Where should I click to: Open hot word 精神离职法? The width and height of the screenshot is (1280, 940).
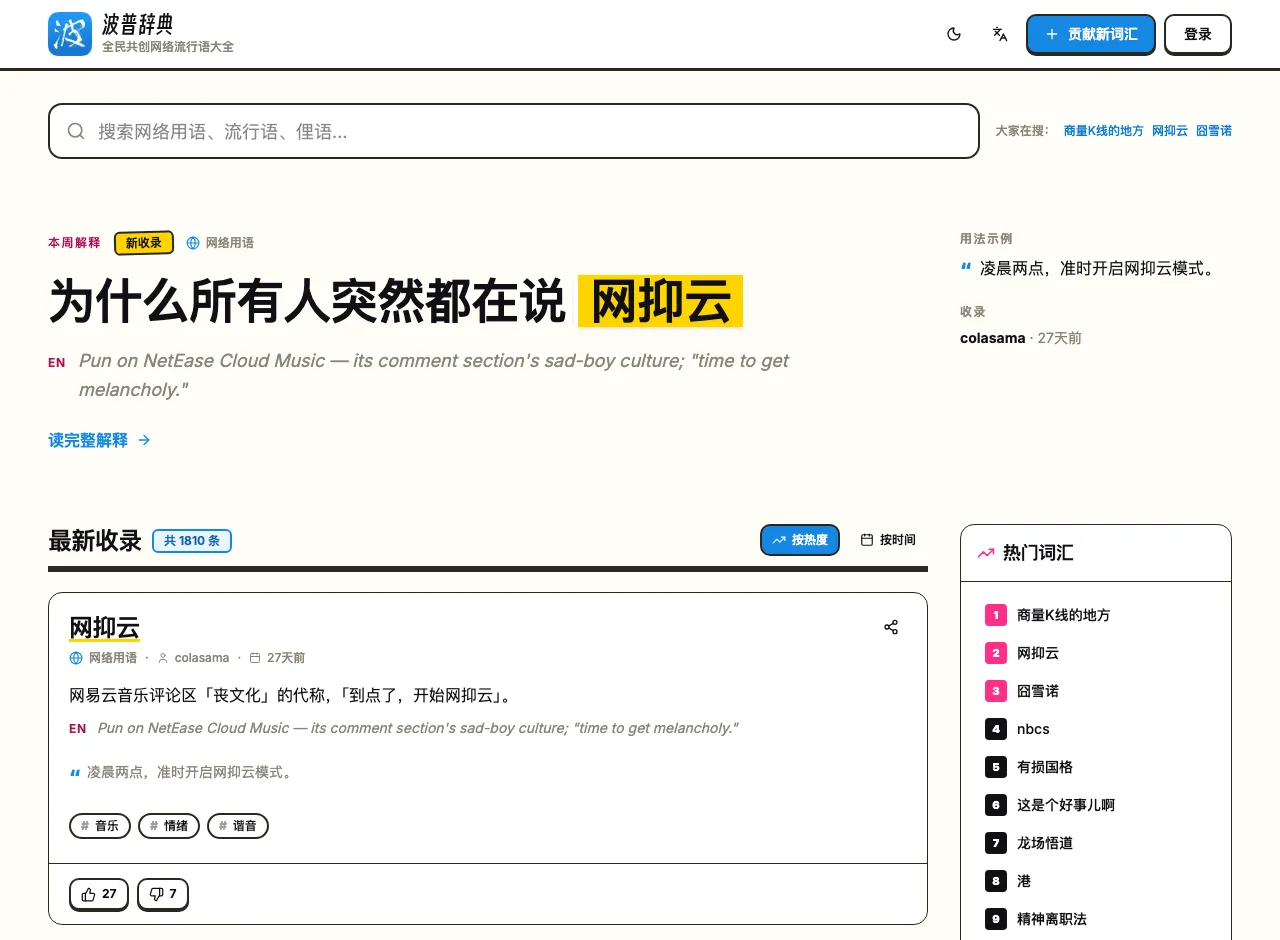tap(1052, 919)
